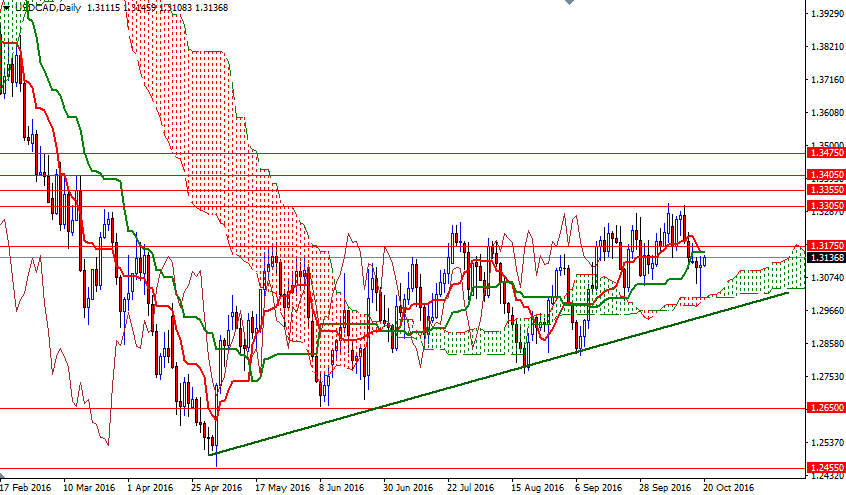Screen dimensions: 846x495
Task: Click the 22 Jul 2016 date label
Action: 471,488
